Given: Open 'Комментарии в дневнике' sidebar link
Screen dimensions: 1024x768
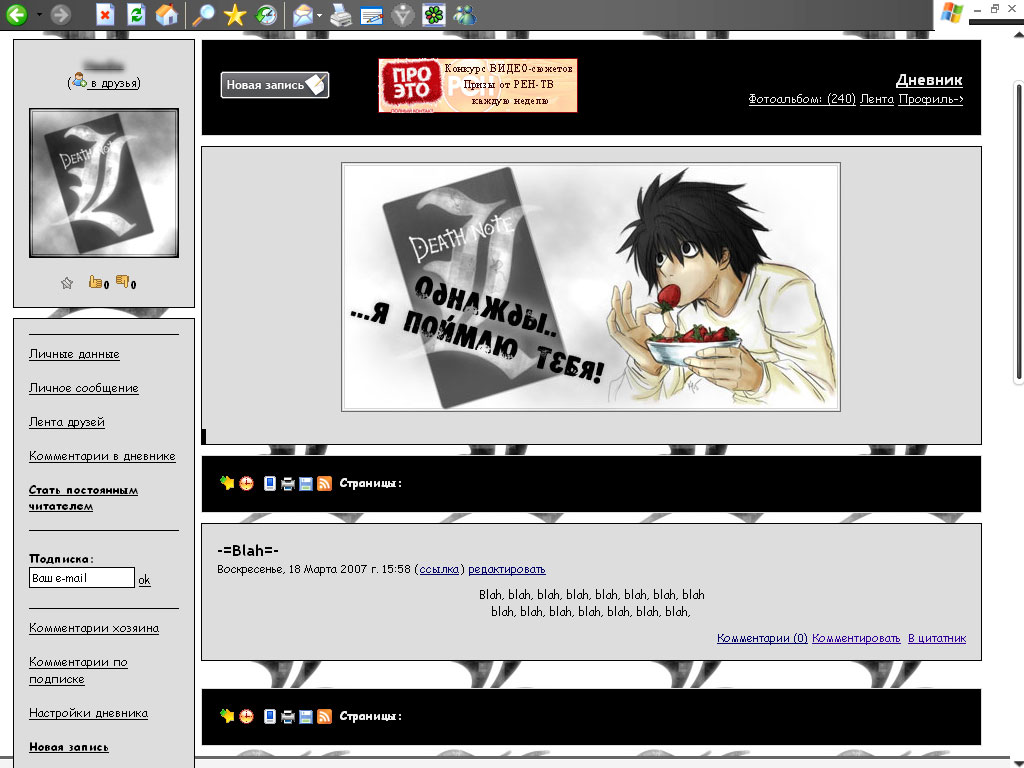Looking at the screenshot, I should tap(103, 456).
